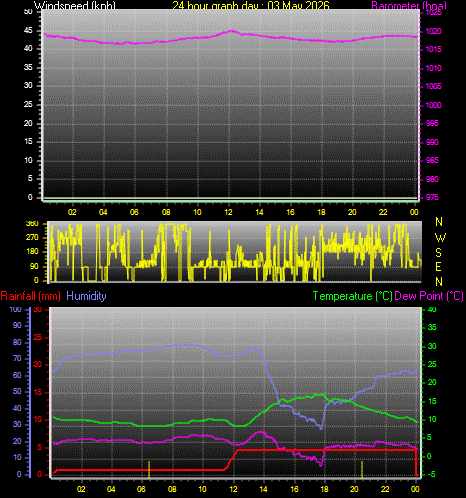Click the Barometer (hpa) axis title
Viewport: 466px width, 498px height.
[409, 5]
